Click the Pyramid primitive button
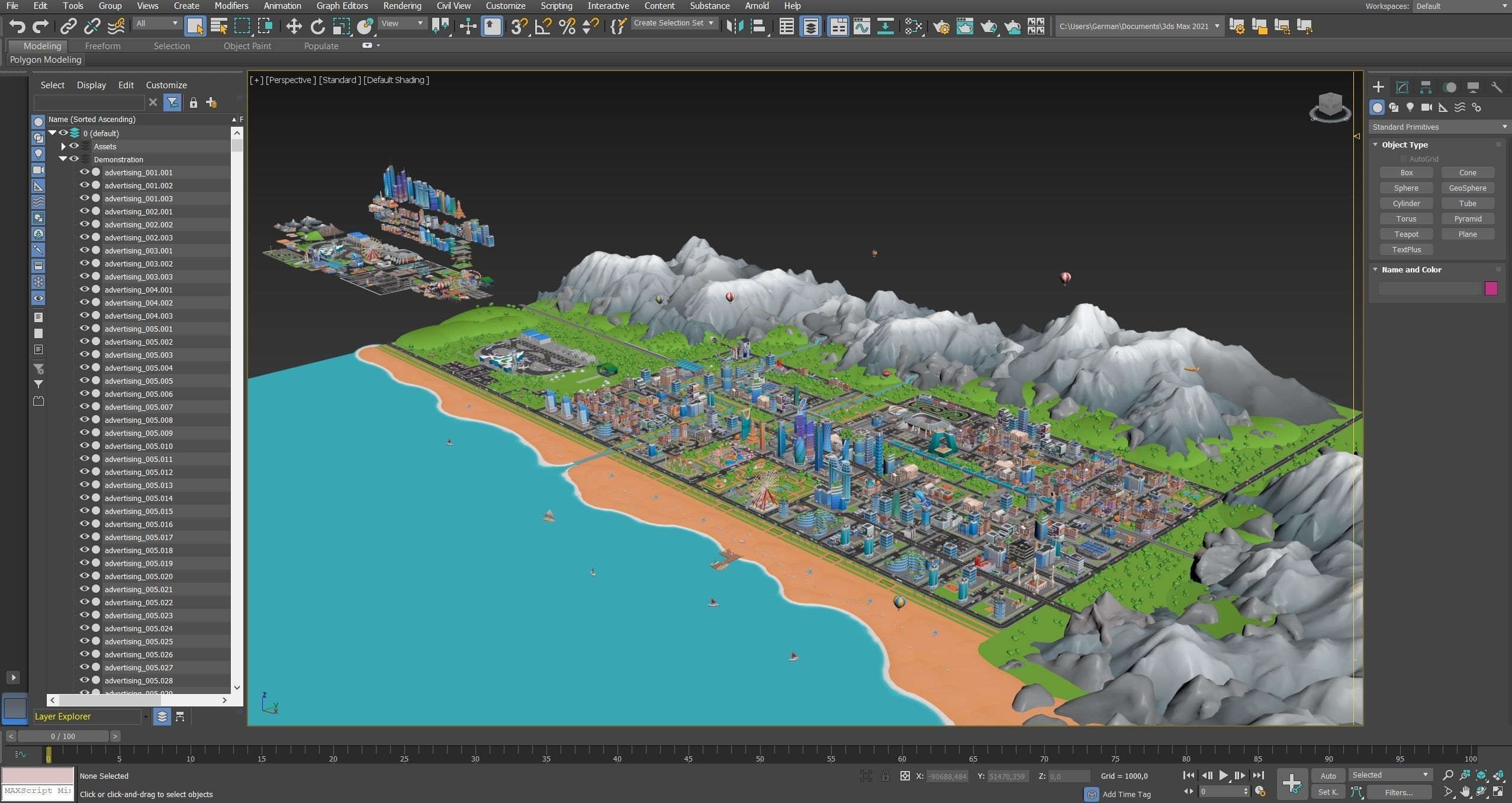This screenshot has height=803, width=1512. click(1468, 219)
